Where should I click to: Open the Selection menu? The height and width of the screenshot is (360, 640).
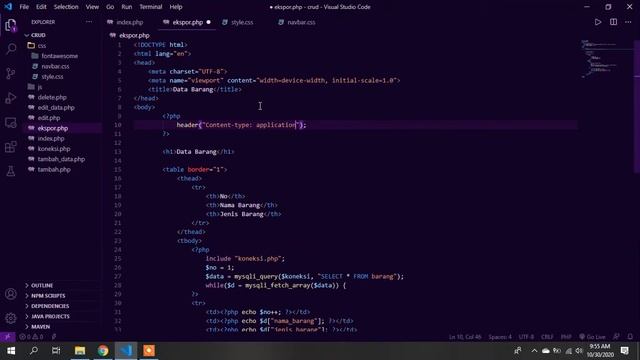[66, 7]
